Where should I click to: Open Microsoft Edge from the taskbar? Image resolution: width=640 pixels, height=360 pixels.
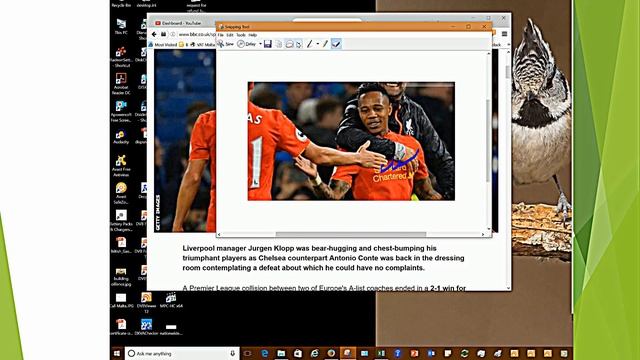[x=264, y=353]
